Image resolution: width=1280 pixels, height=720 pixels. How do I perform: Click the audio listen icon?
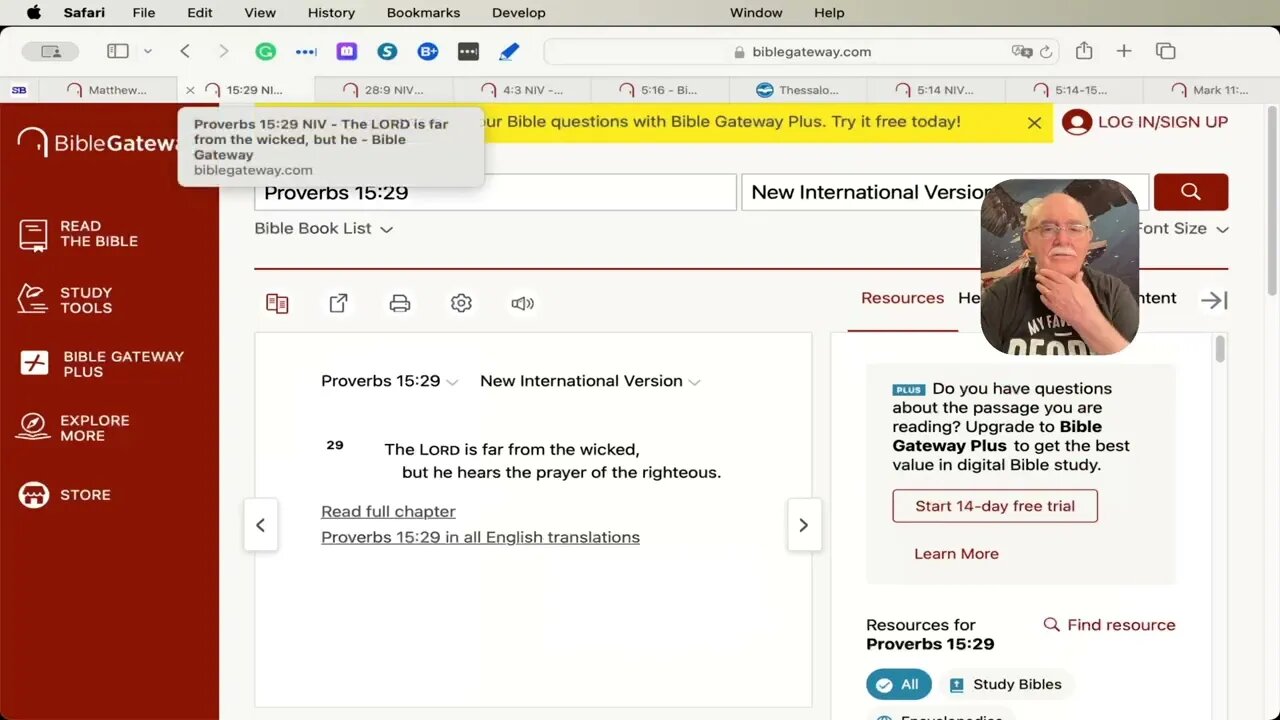tap(522, 303)
